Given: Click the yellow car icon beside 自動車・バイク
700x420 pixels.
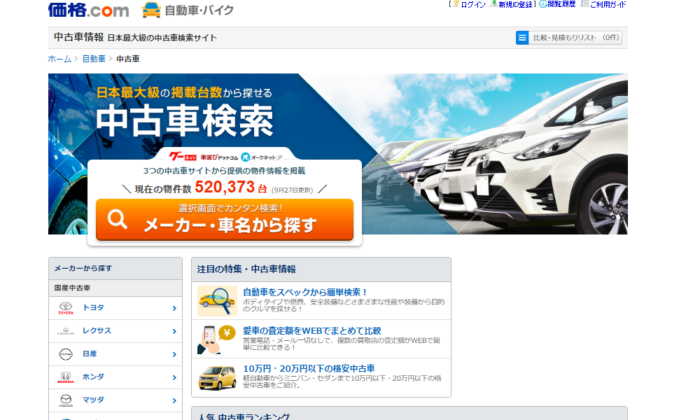Looking at the screenshot, I should pyautogui.click(x=151, y=10).
